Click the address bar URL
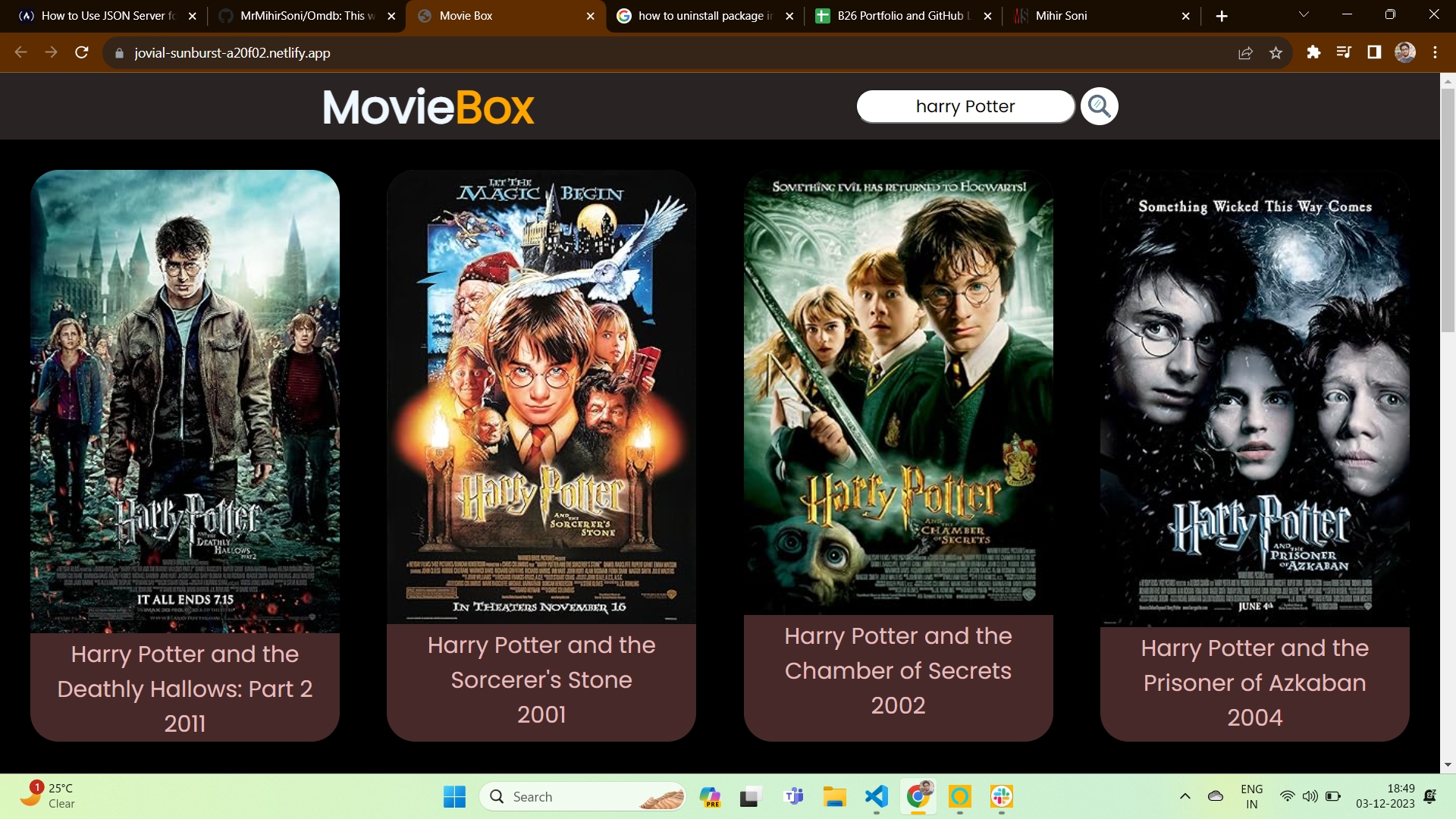 click(232, 53)
